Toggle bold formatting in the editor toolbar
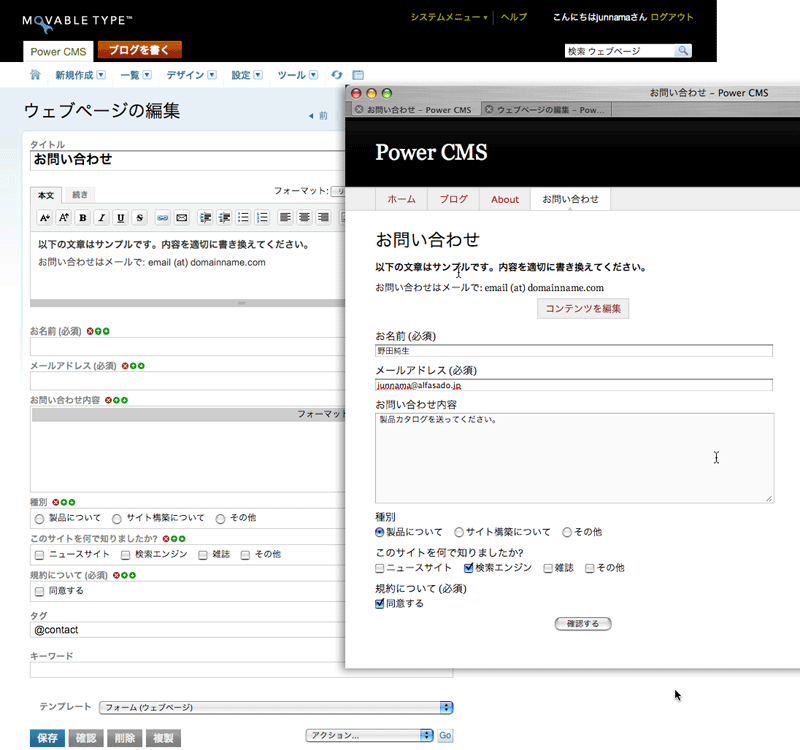 (x=83, y=218)
